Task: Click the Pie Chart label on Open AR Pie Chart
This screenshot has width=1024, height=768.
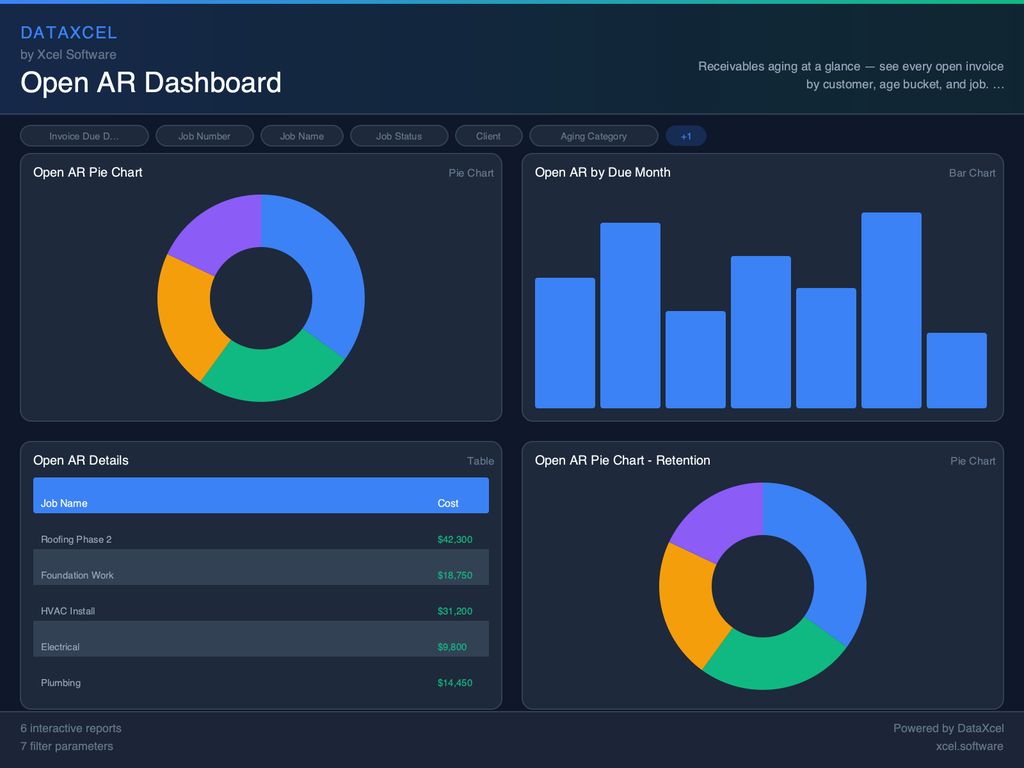Action: 471,172
